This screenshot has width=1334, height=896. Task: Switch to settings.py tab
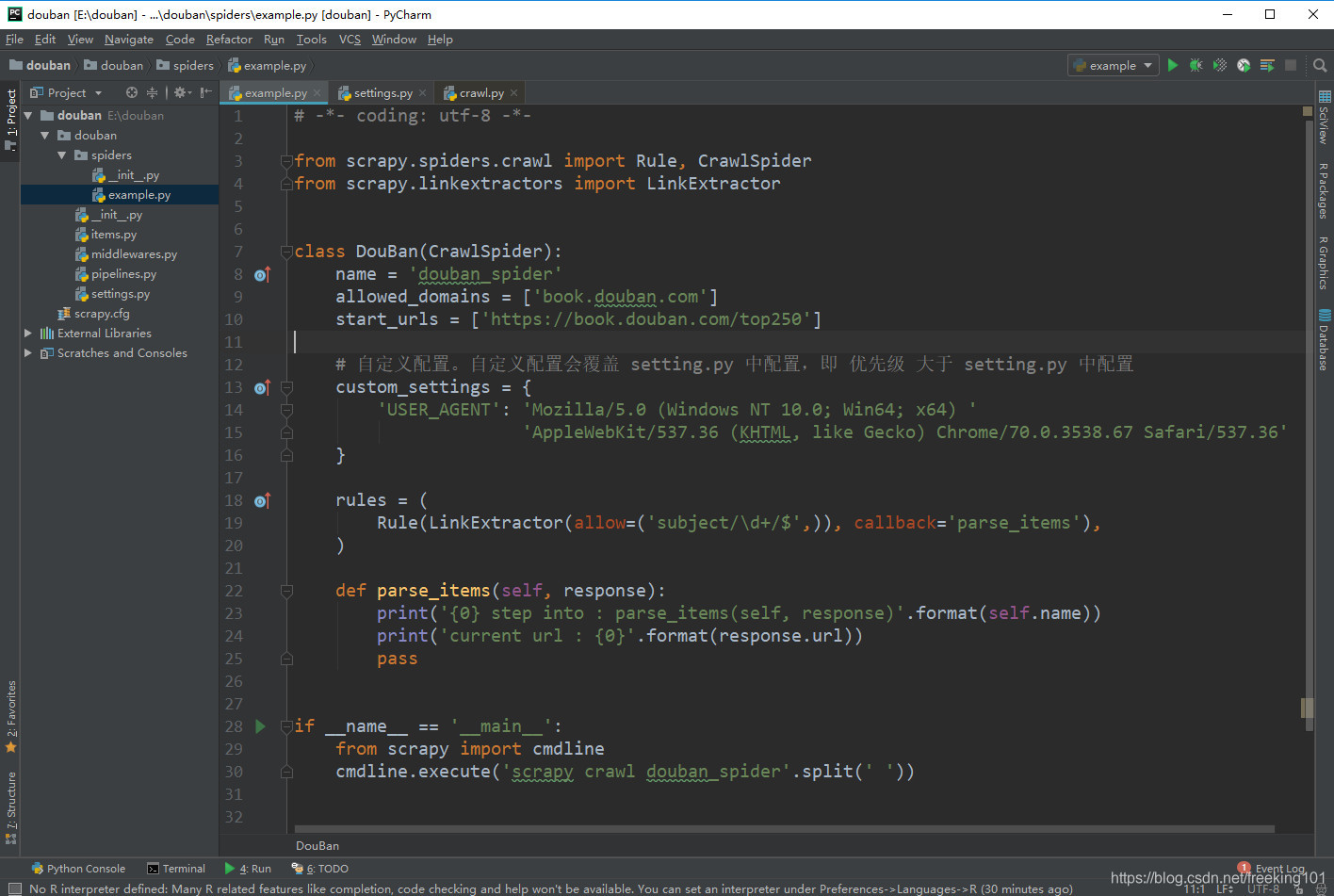382,92
